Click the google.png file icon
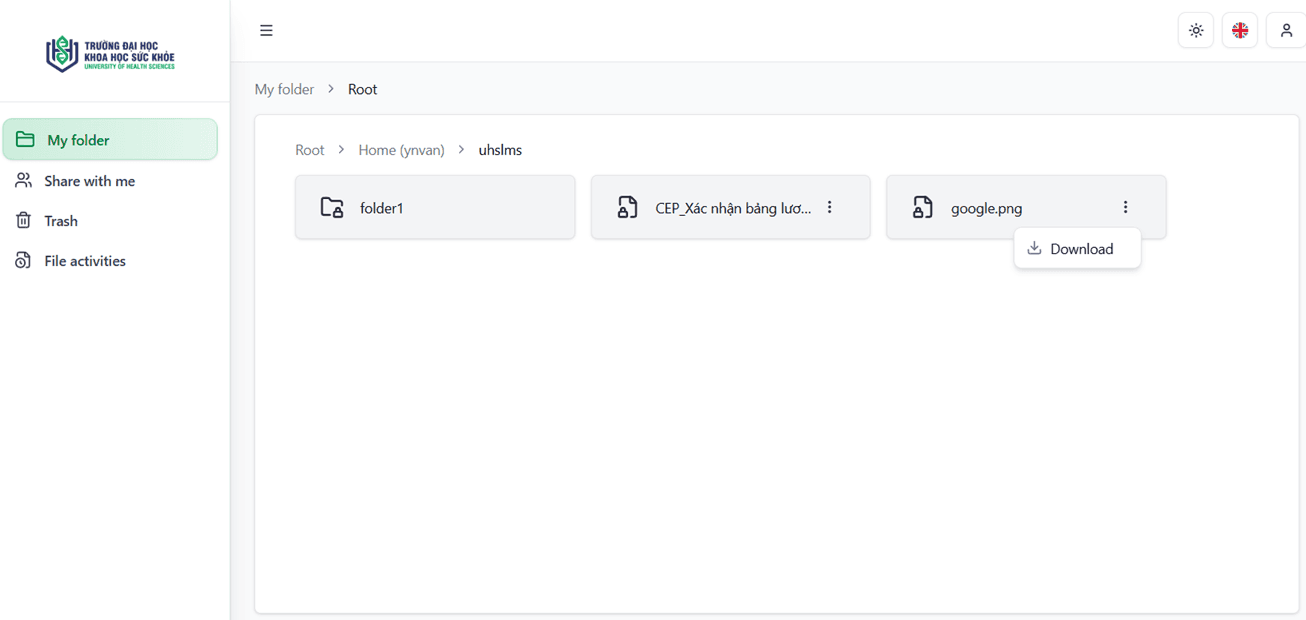1306x620 pixels. click(922, 207)
